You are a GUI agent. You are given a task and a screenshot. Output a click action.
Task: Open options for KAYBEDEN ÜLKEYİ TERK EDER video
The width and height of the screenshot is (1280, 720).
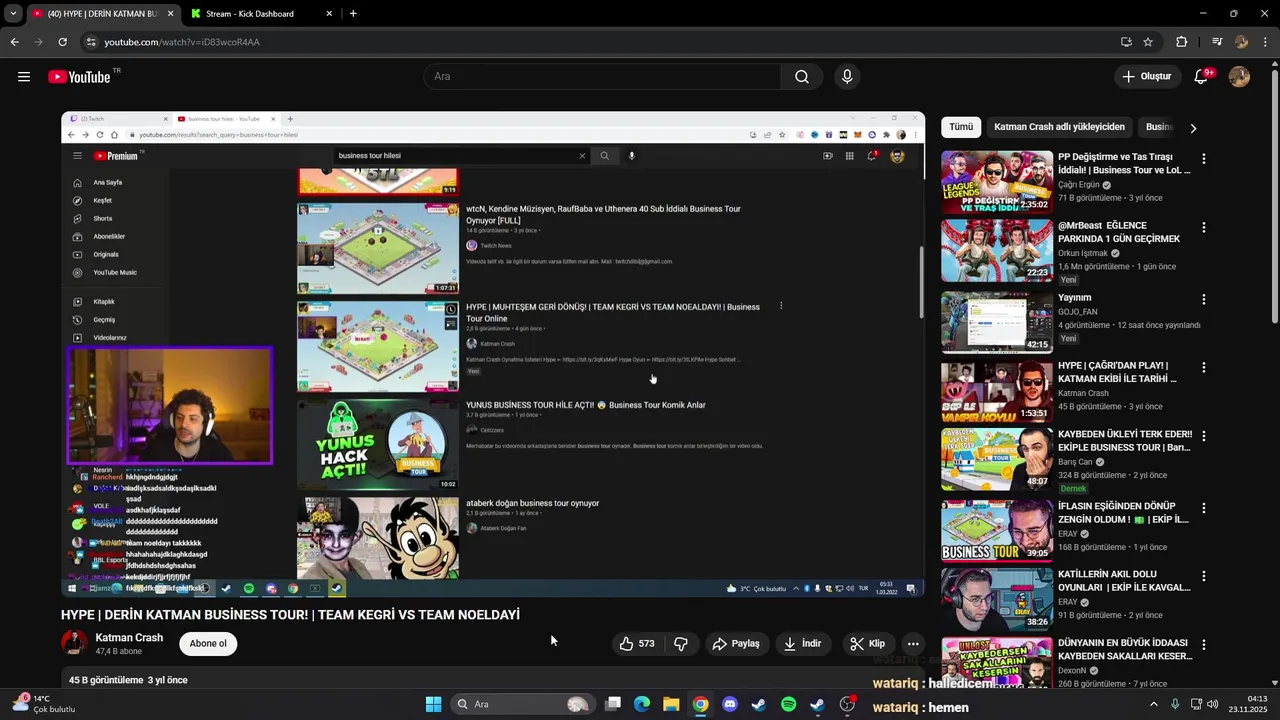[1204, 436]
